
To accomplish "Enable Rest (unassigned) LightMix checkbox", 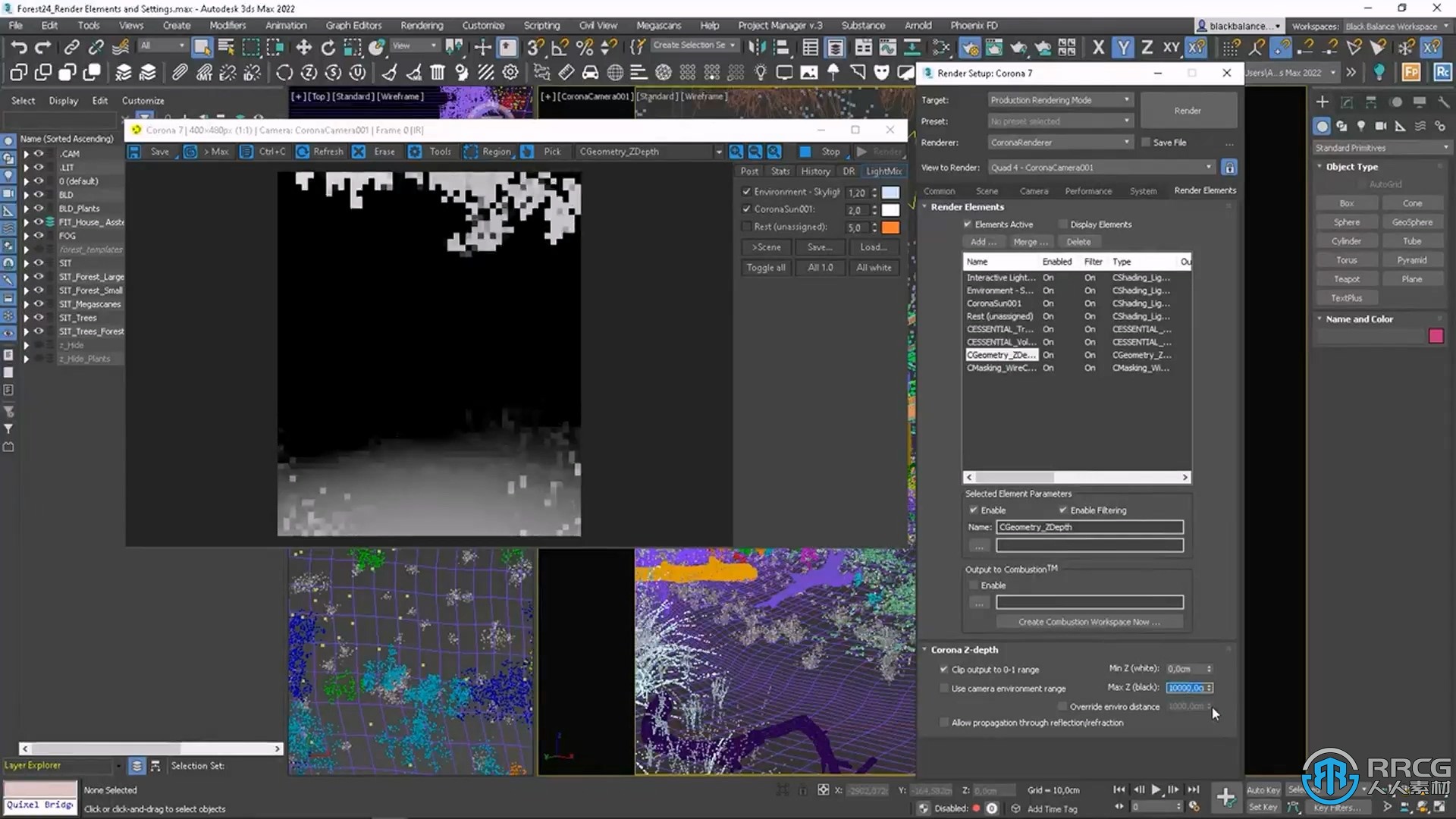I will (746, 227).
